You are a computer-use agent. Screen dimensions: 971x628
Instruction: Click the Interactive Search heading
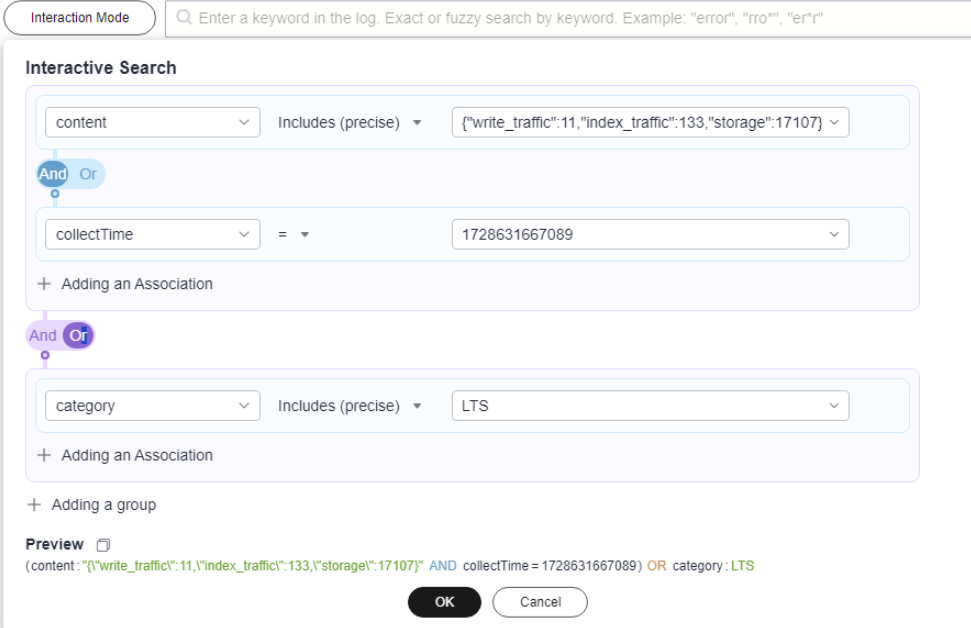[101, 68]
